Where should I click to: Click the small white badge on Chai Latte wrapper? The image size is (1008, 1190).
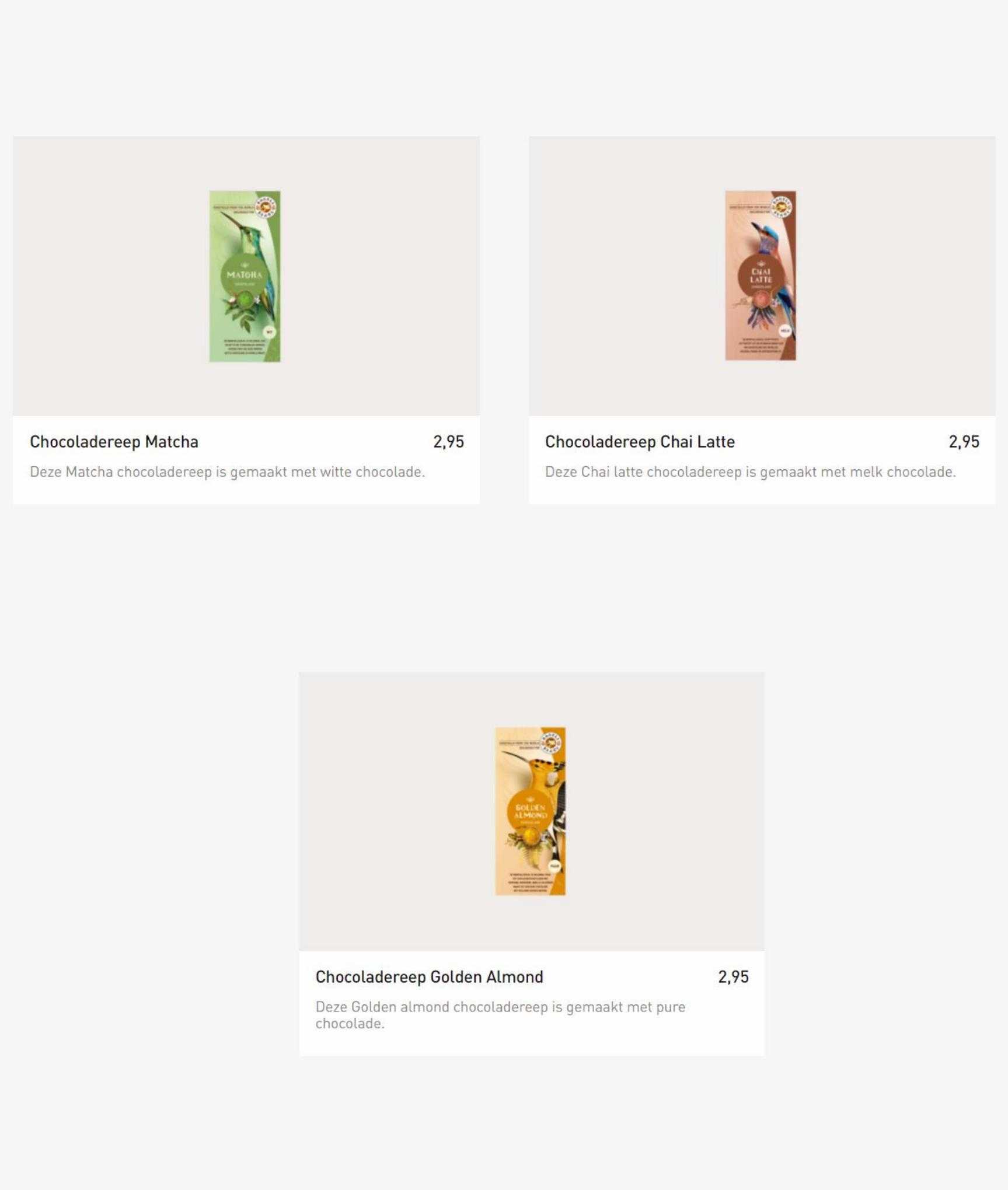[x=785, y=331]
